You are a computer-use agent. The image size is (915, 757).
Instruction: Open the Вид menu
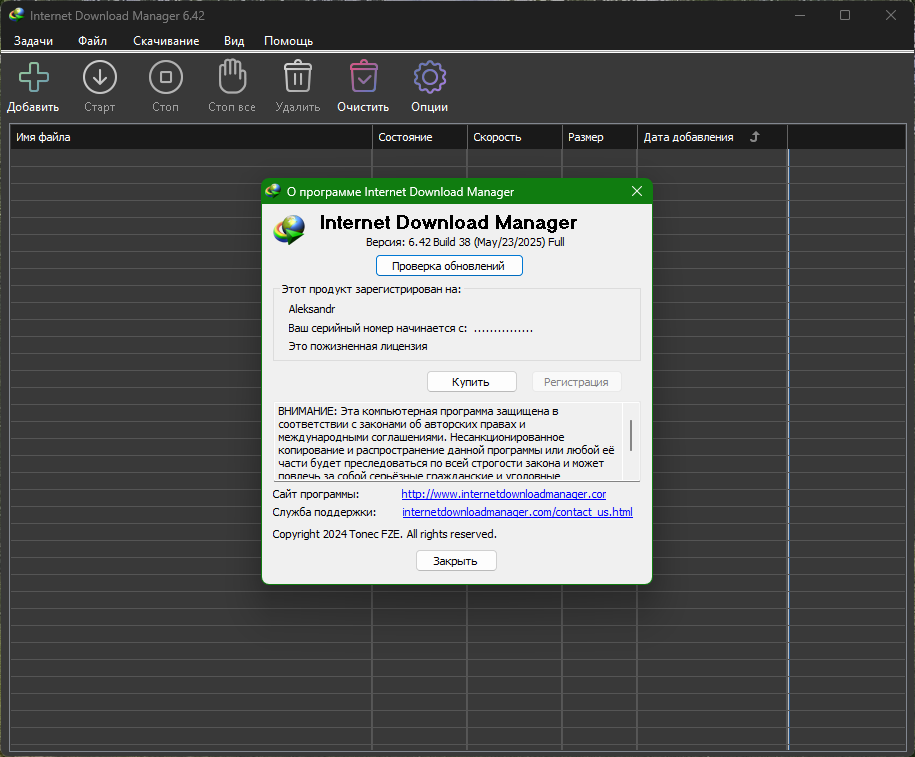(x=234, y=41)
